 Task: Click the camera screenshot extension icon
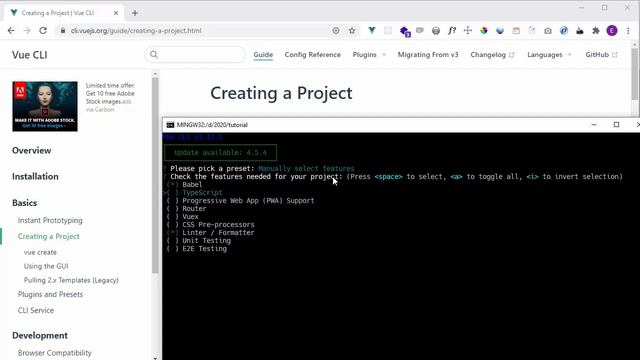point(548,31)
